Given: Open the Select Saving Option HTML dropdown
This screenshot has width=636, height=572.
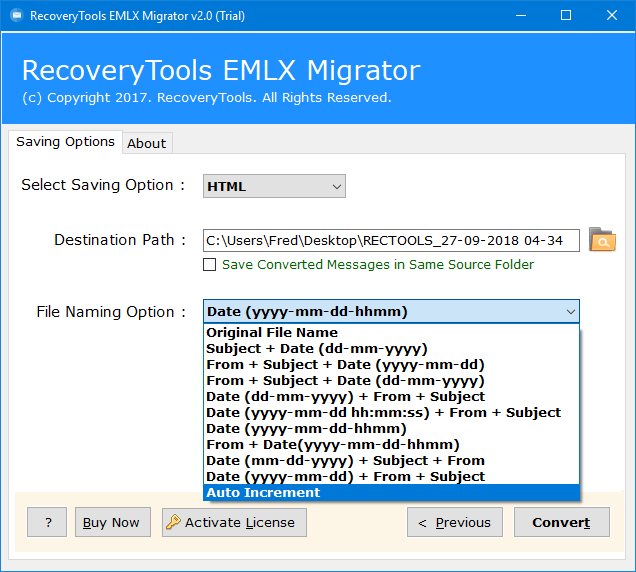Looking at the screenshot, I should pos(274,186).
